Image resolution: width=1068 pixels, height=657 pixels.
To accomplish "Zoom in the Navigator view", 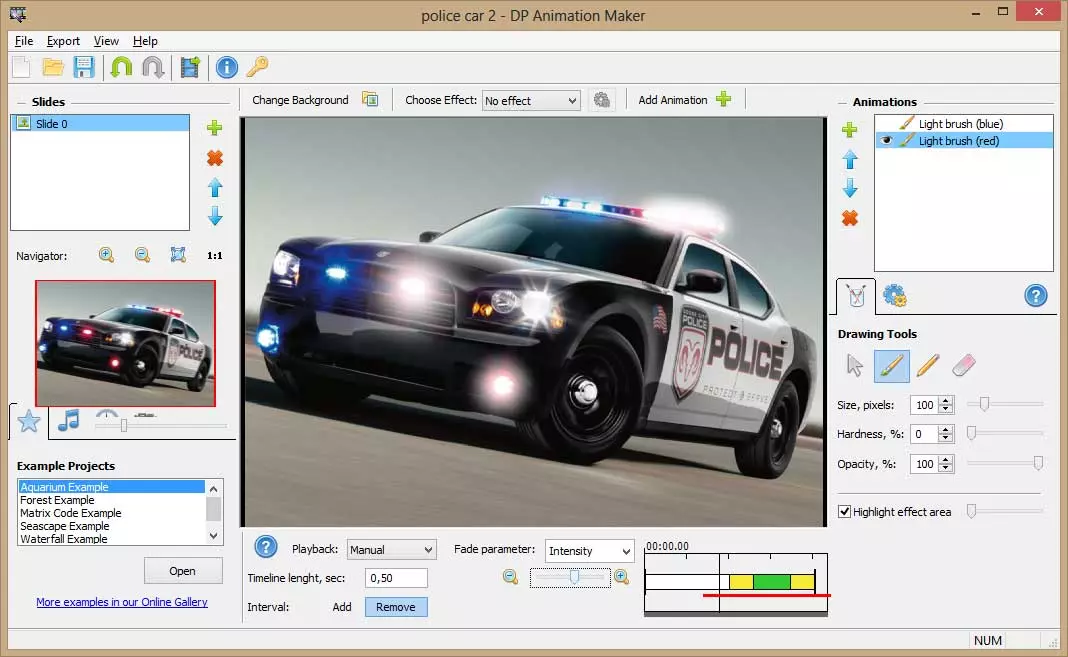I will [x=106, y=255].
